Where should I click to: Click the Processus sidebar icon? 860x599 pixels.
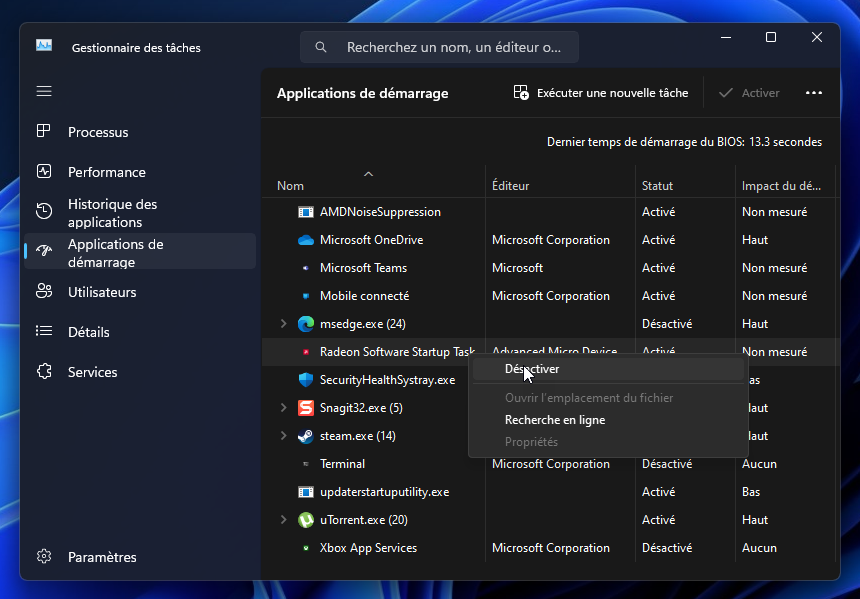44,131
